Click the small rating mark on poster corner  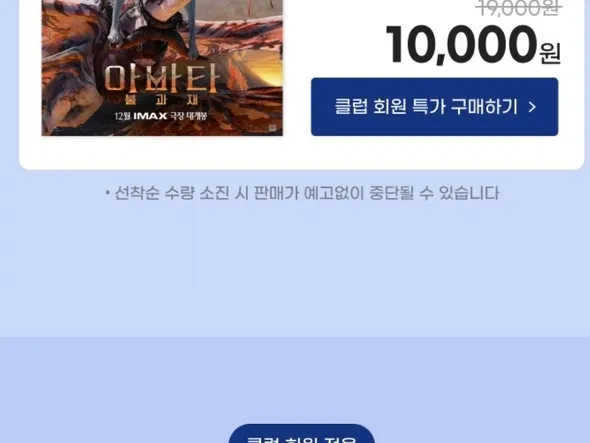pyautogui.click(x=273, y=128)
